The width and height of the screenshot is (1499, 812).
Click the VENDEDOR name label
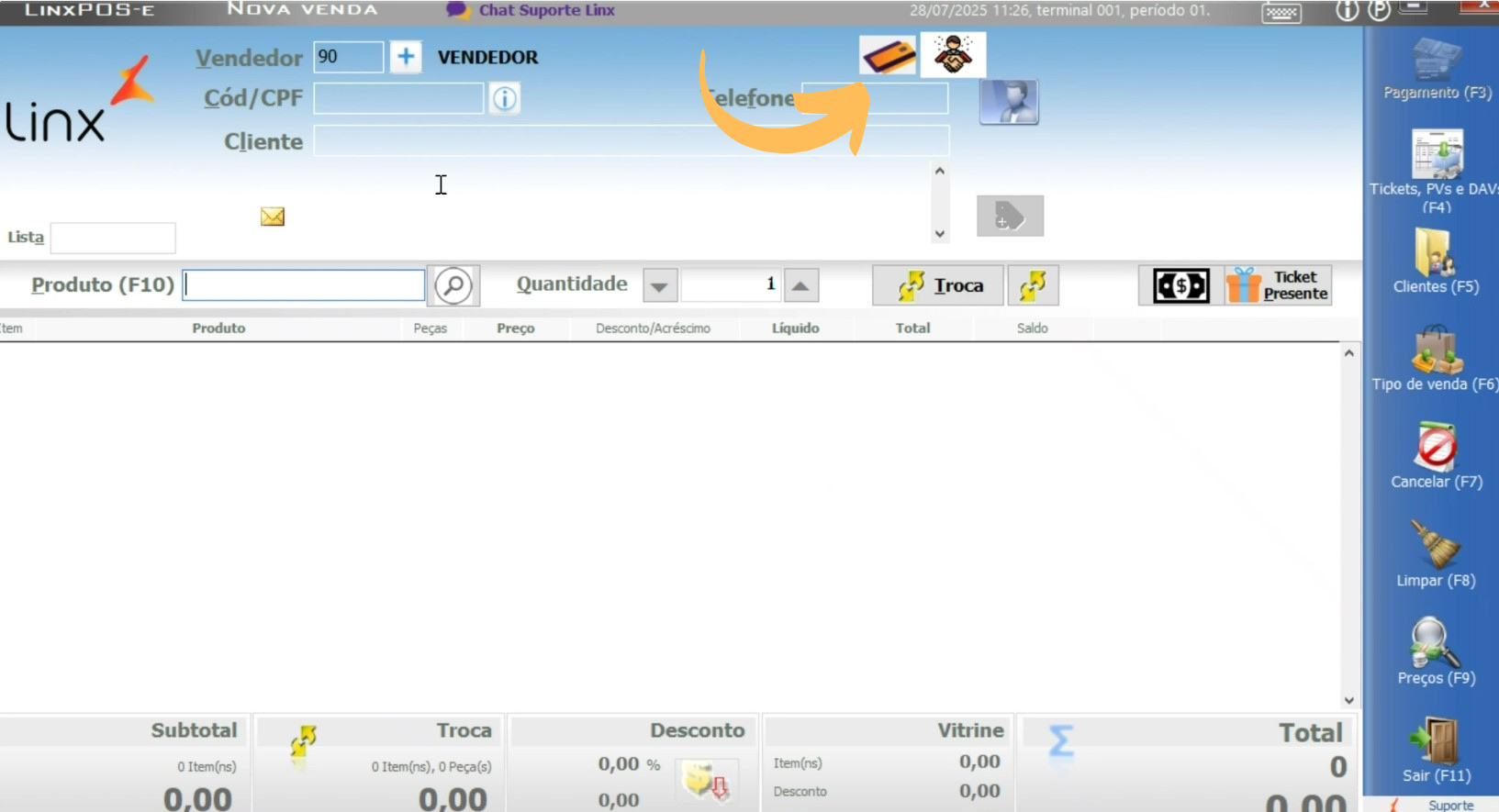488,58
